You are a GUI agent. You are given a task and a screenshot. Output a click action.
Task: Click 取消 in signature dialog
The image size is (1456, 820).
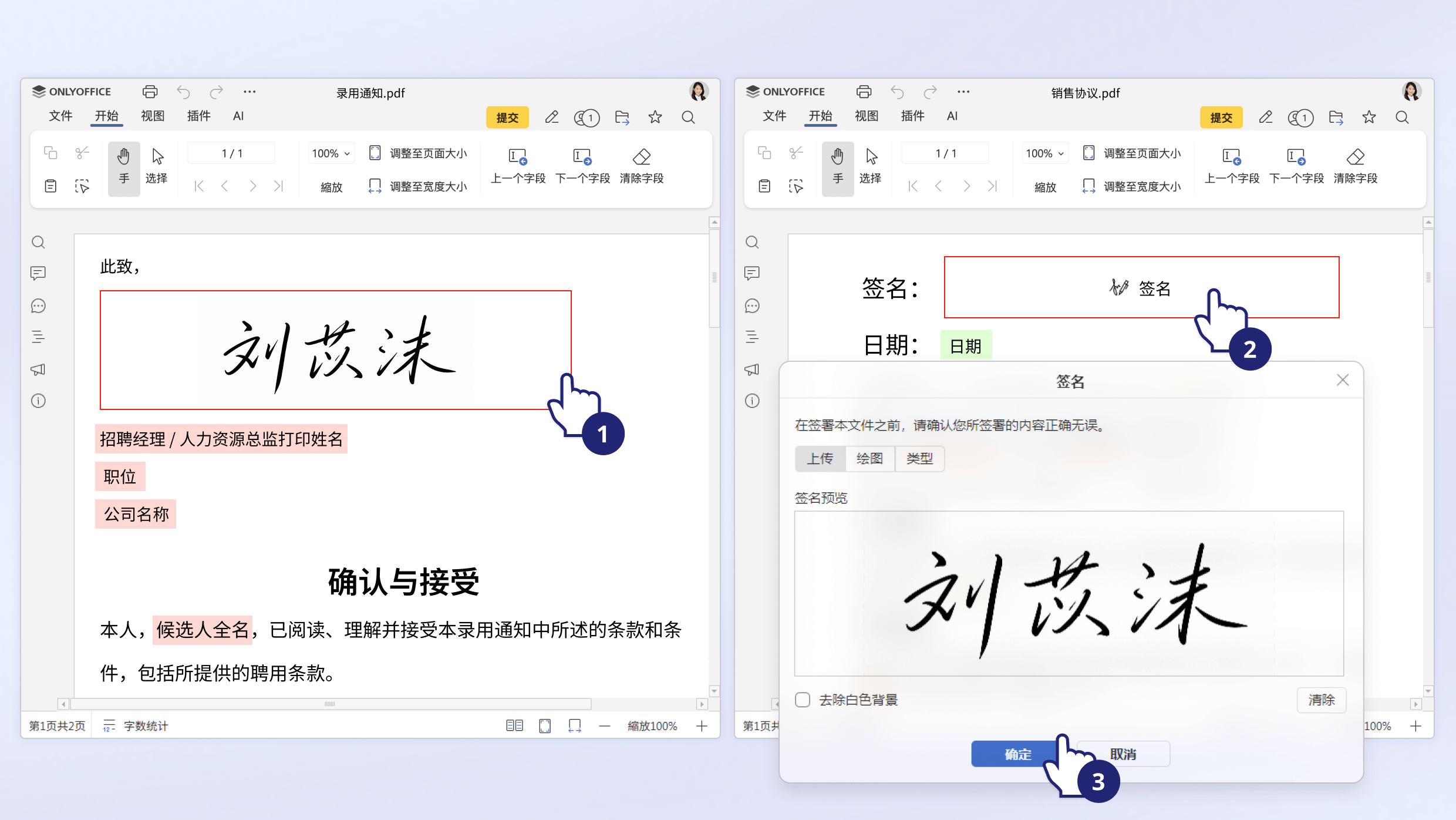click(1123, 754)
